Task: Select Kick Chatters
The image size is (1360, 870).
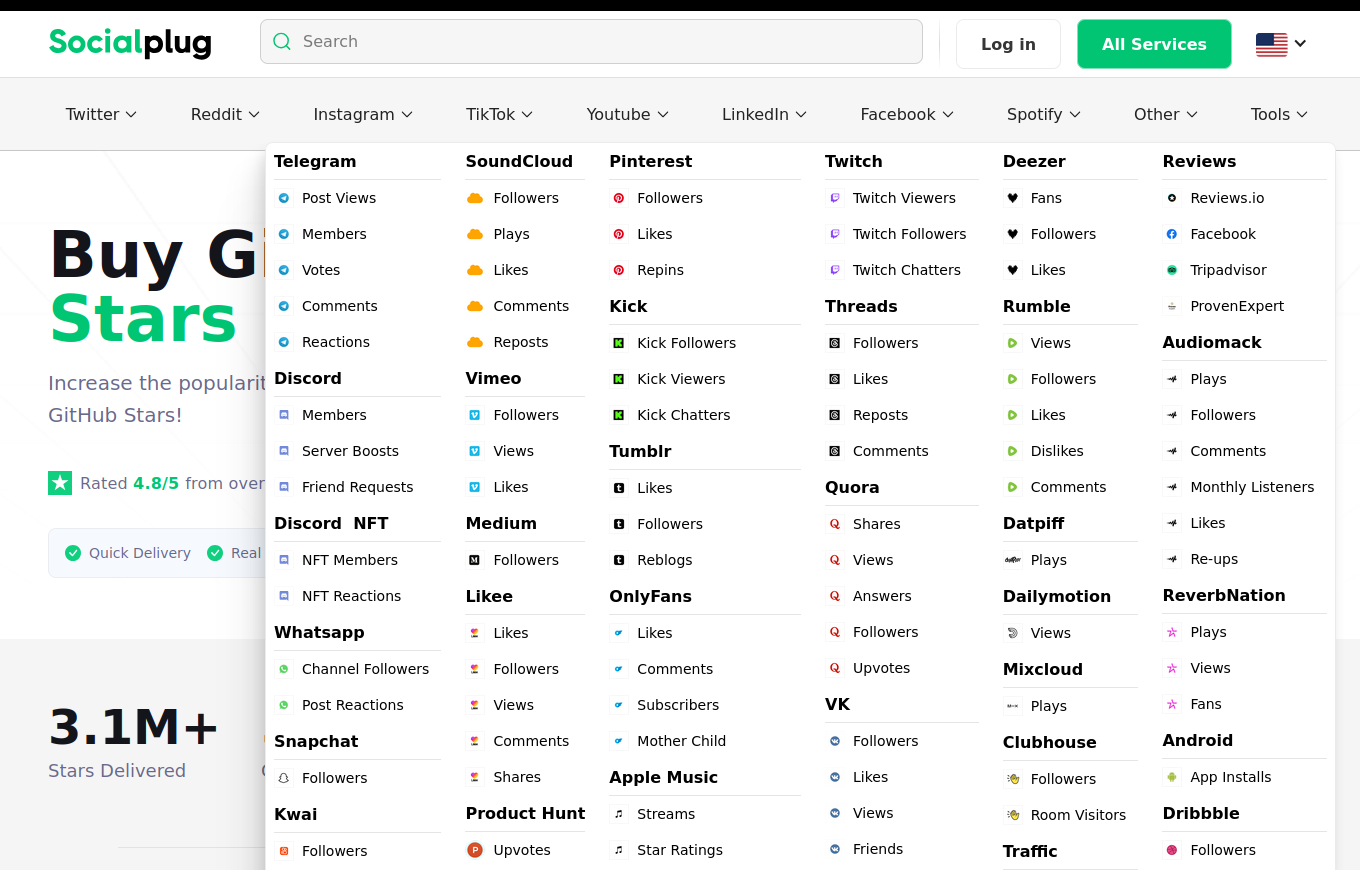Action: (x=683, y=415)
